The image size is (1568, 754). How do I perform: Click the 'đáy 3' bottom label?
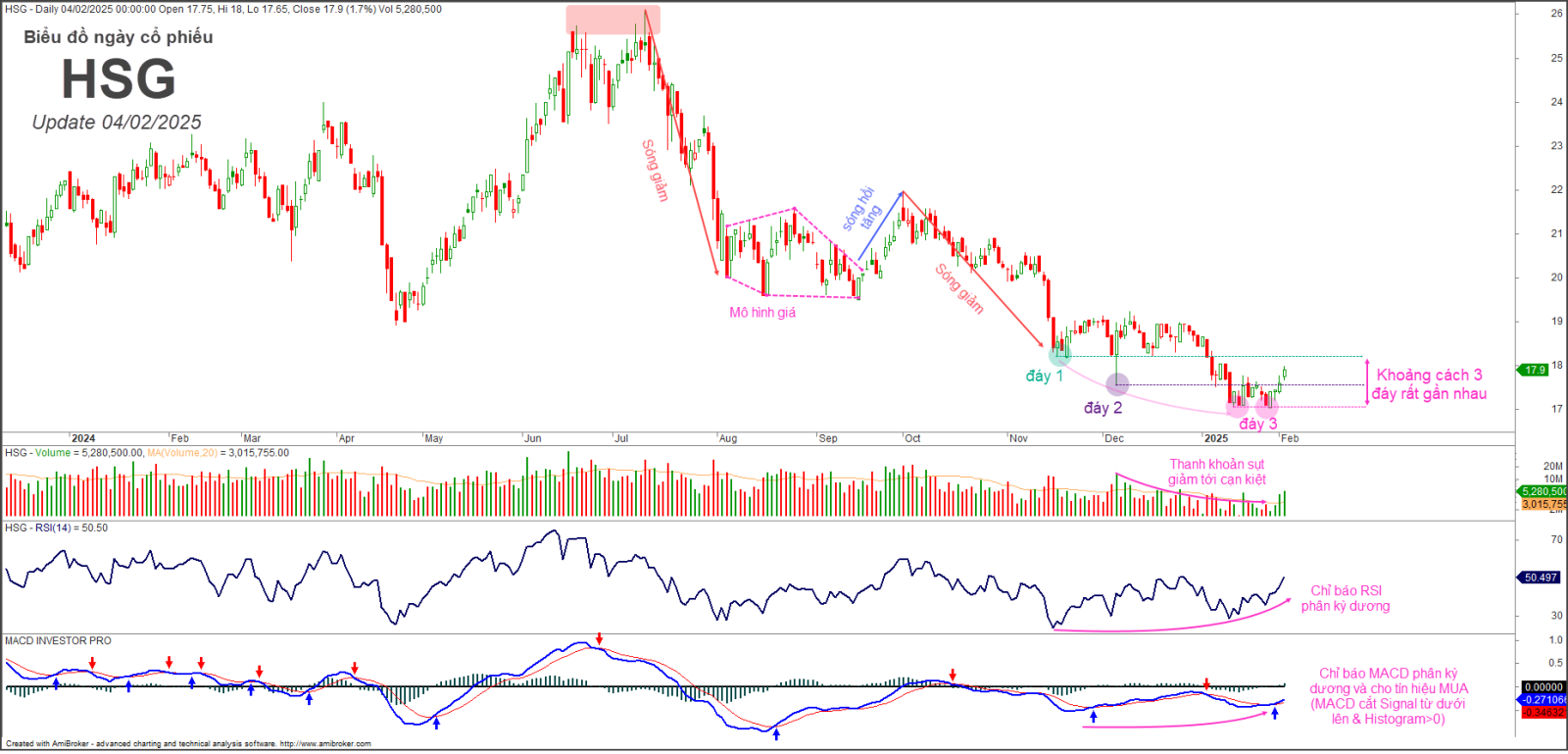[1258, 424]
